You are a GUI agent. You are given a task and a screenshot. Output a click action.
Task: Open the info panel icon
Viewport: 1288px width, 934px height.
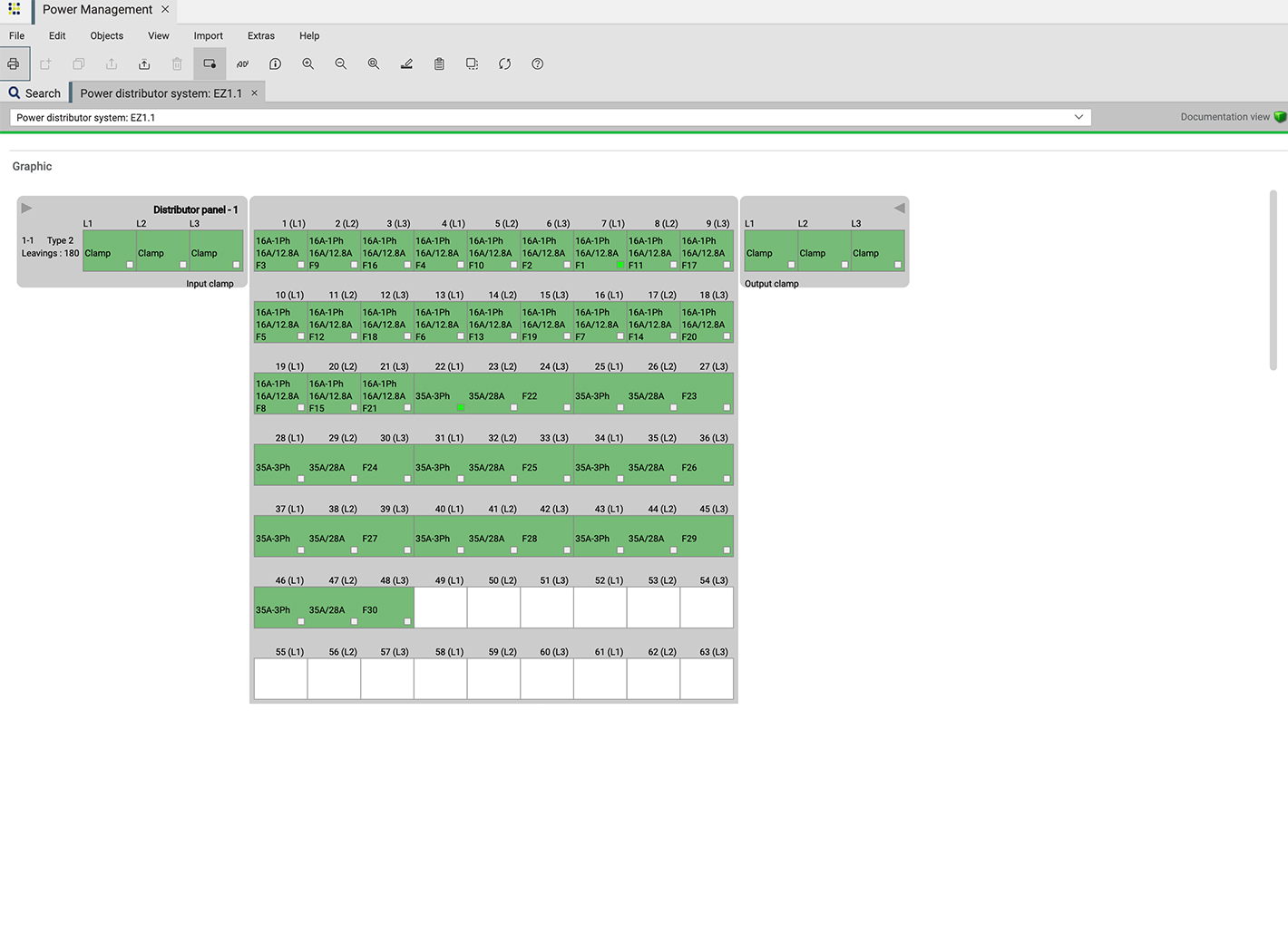pyautogui.click(x=275, y=63)
